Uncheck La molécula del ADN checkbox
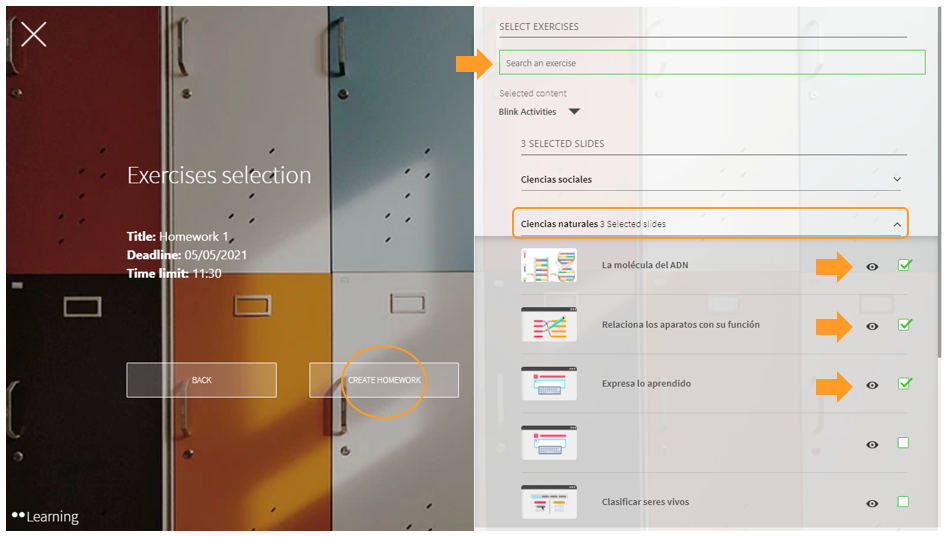The width and height of the screenshot is (947, 537). point(904,266)
